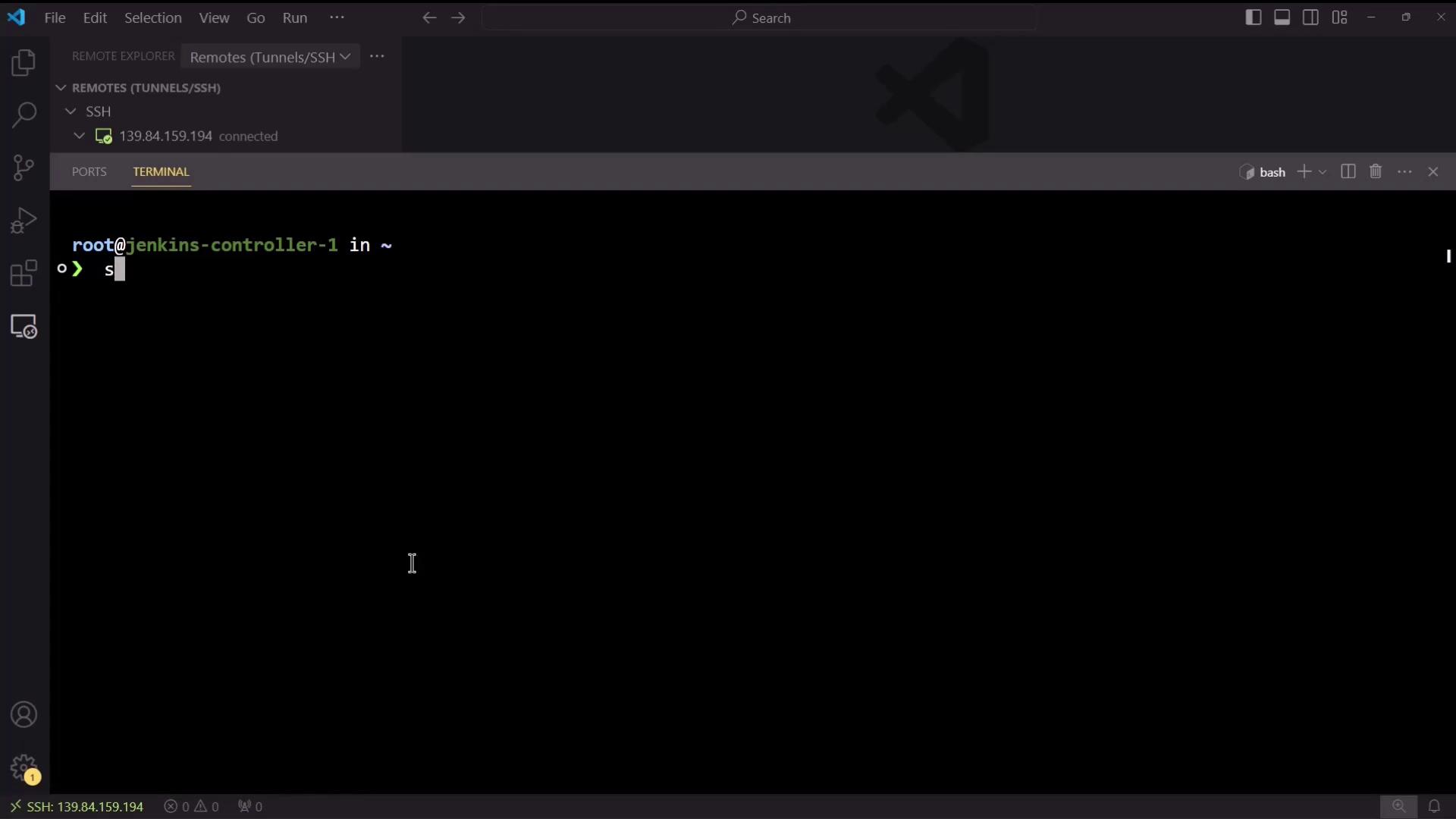Collapse the SSH tree node
The width and height of the screenshot is (1456, 819).
[71, 111]
